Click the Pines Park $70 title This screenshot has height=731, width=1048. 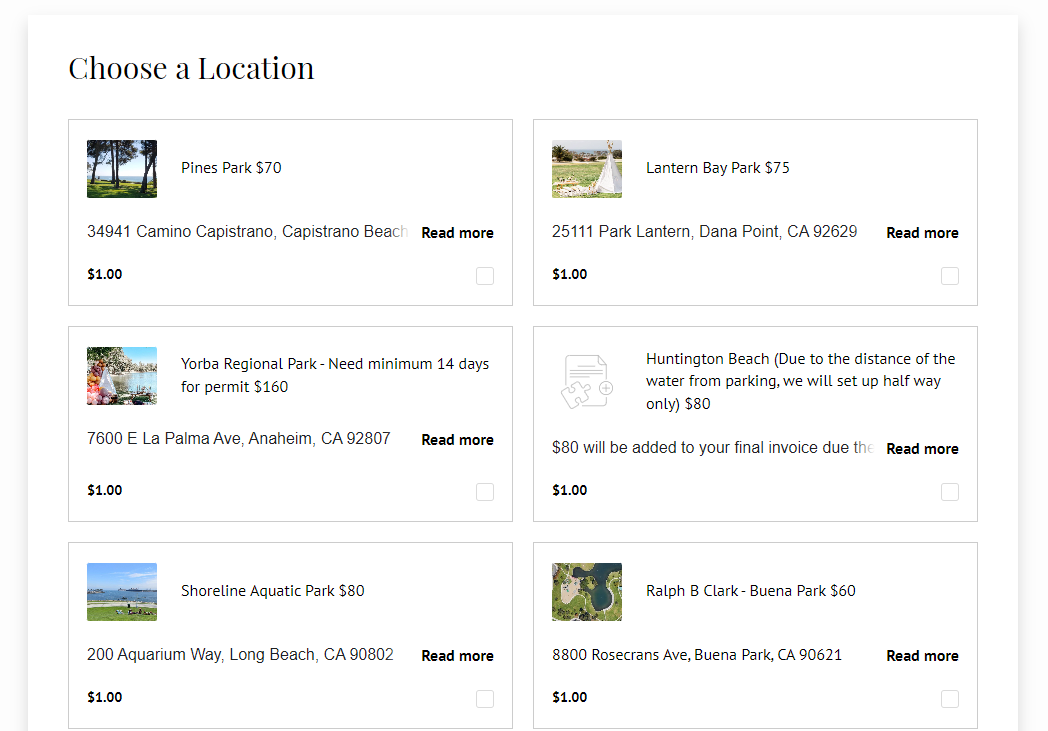point(231,168)
